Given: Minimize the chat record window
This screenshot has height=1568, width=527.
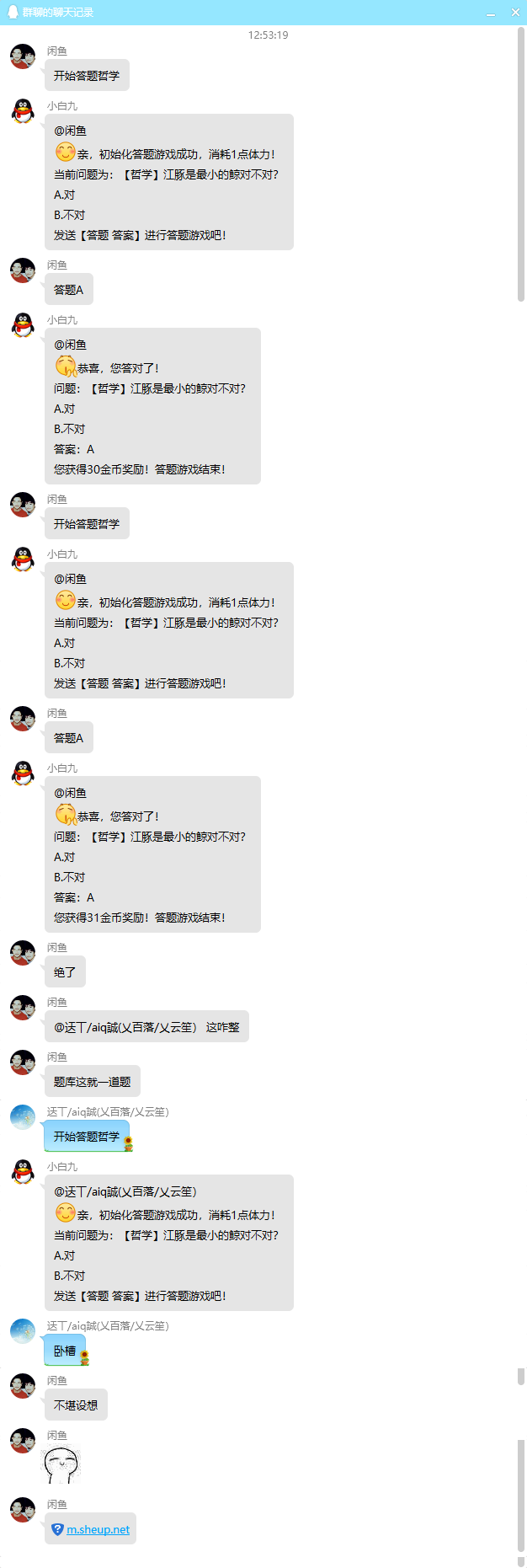Looking at the screenshot, I should [491, 13].
